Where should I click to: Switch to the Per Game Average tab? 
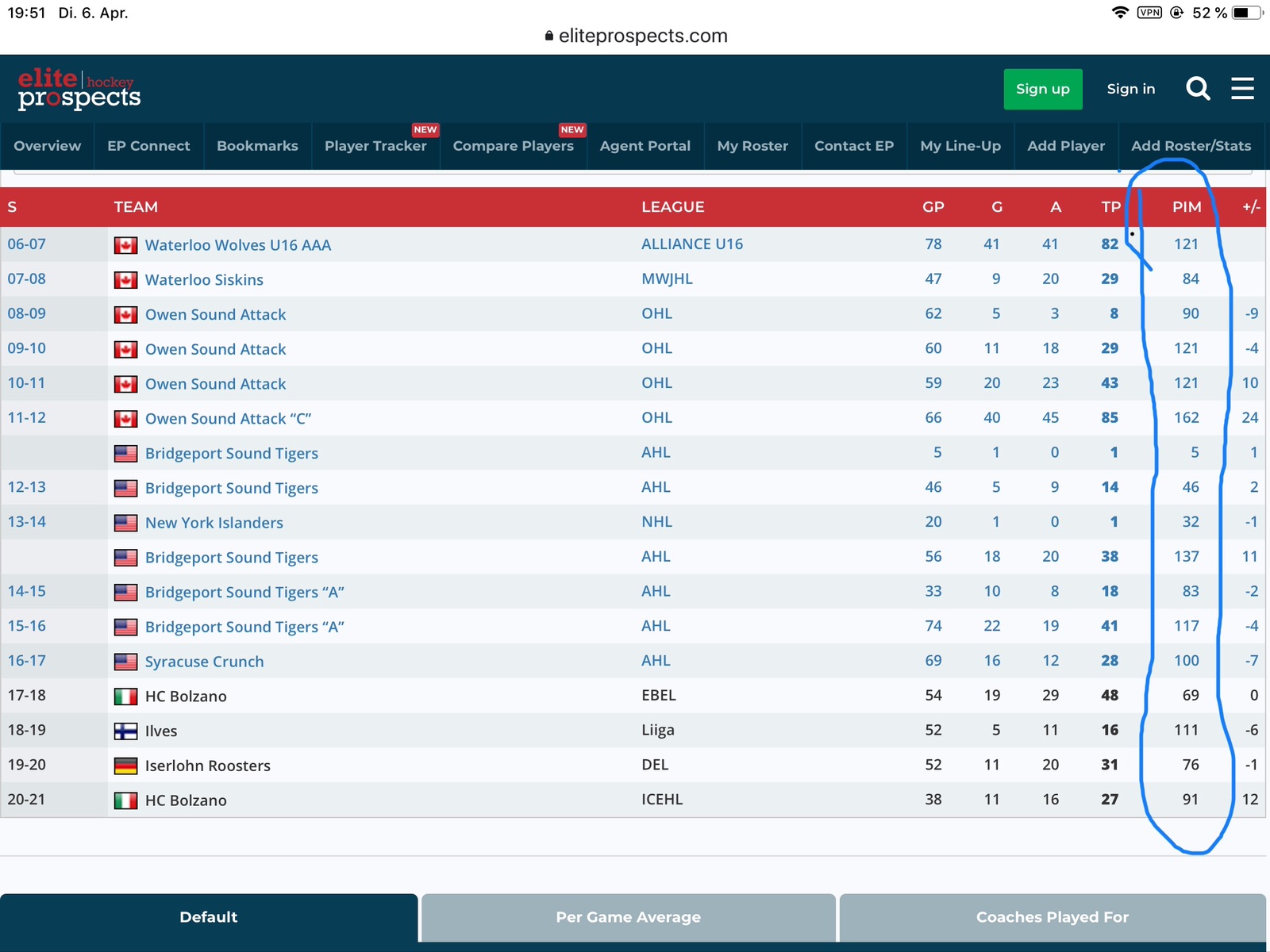[628, 917]
